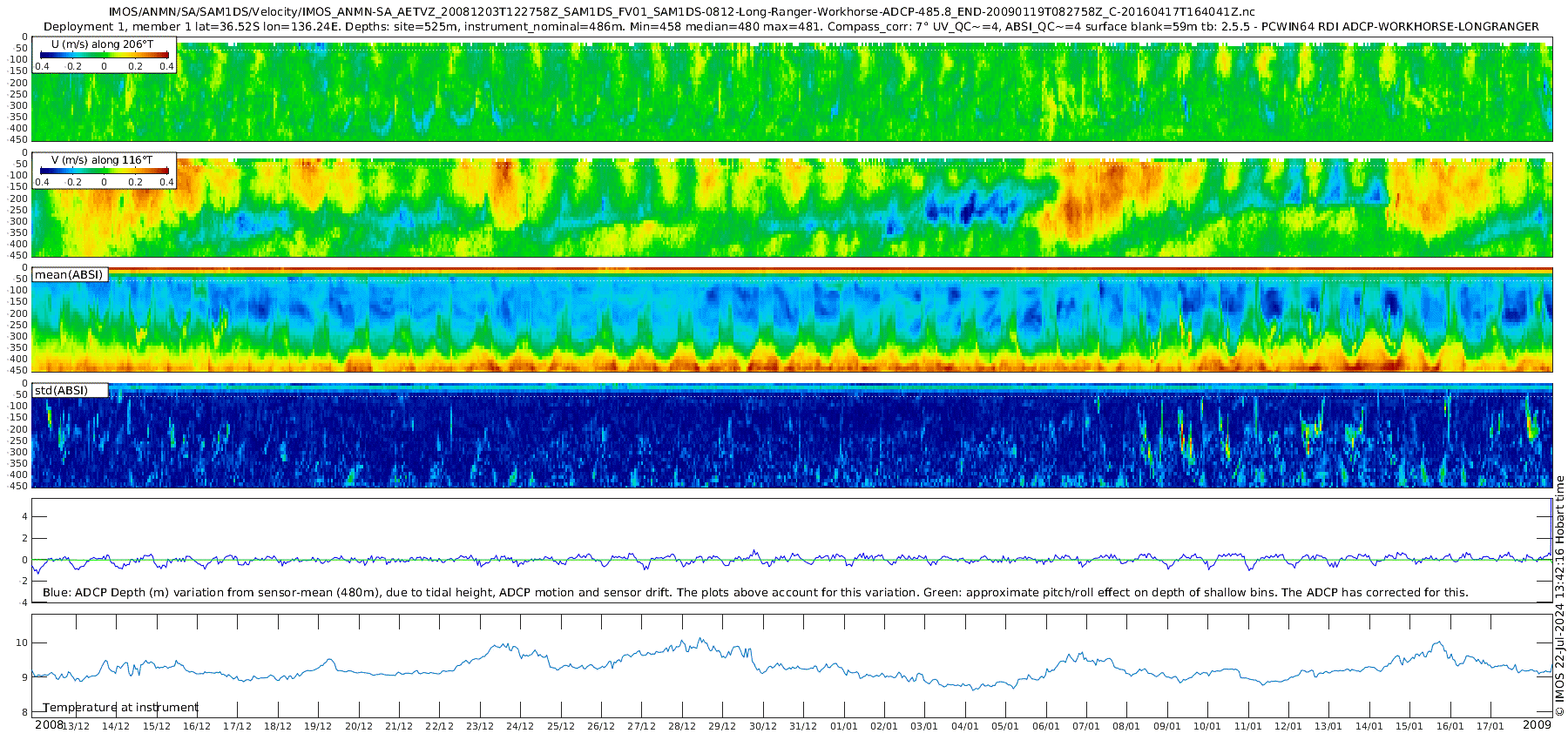This screenshot has width=1568, height=740.
Task: Click the 'U (m/s) along 206°T' legend label
Action: (x=103, y=44)
